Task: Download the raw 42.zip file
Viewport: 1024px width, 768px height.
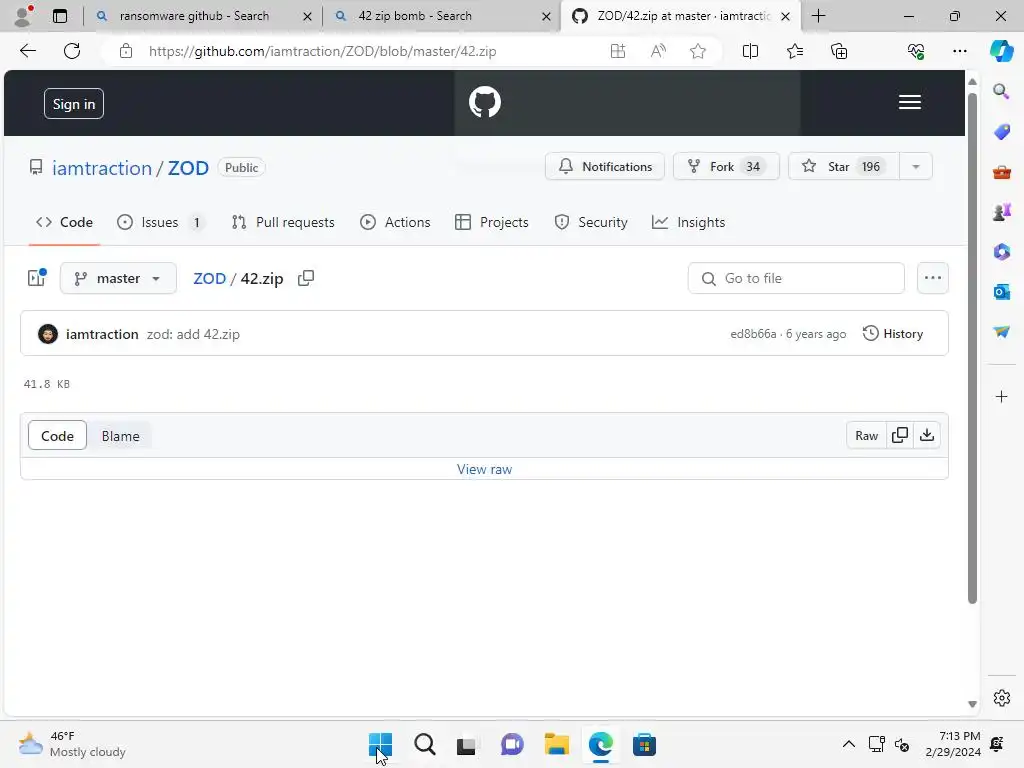Action: click(927, 436)
